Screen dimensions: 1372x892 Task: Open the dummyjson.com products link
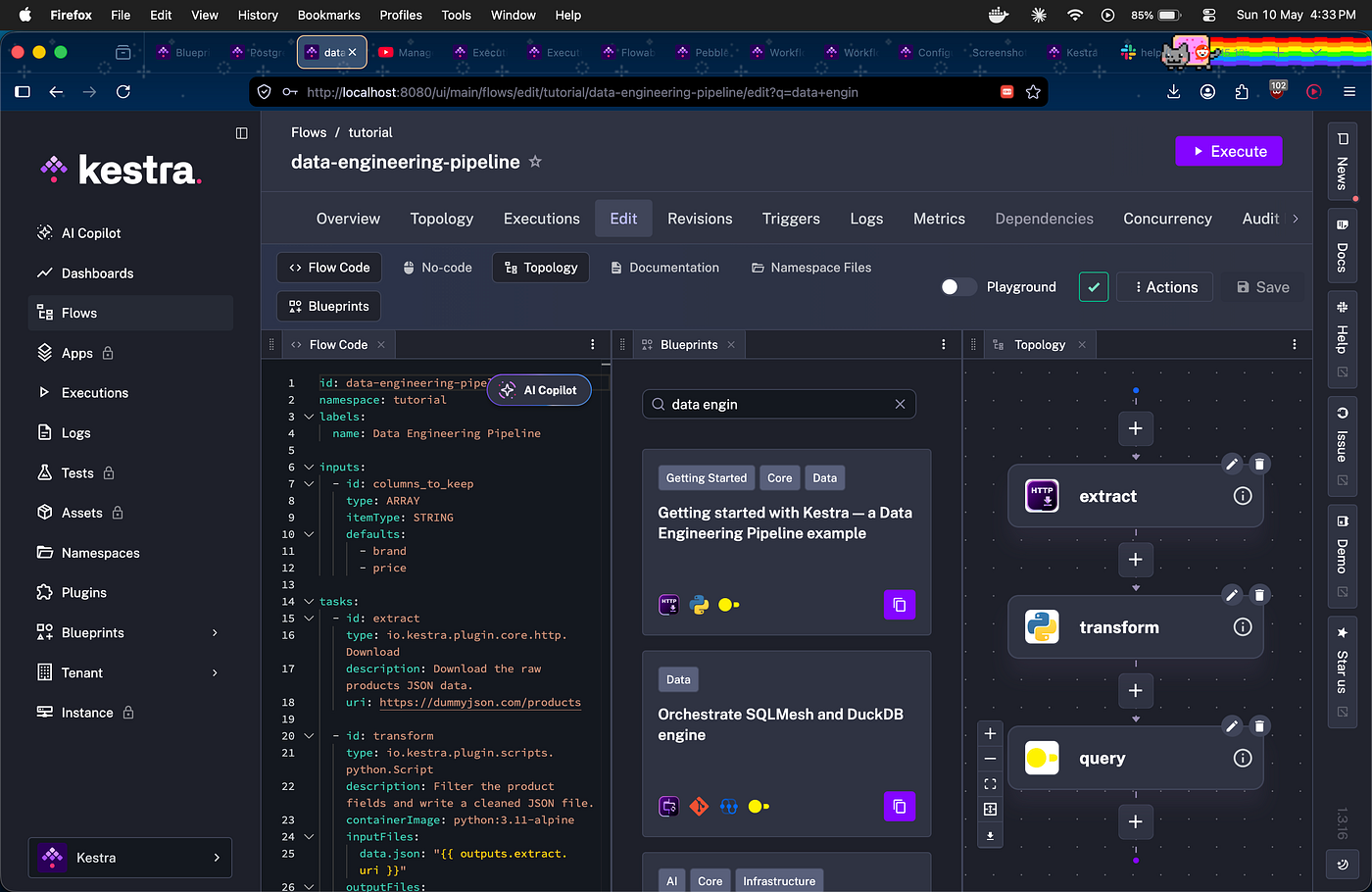pyautogui.click(x=480, y=703)
